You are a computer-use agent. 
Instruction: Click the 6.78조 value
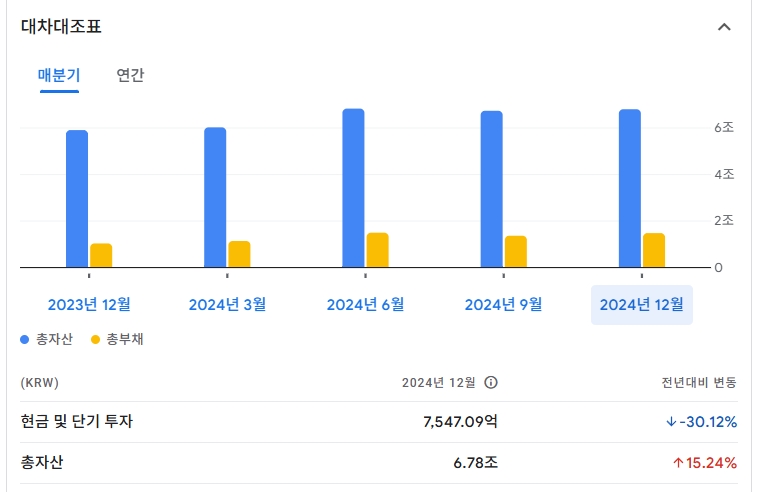476,463
